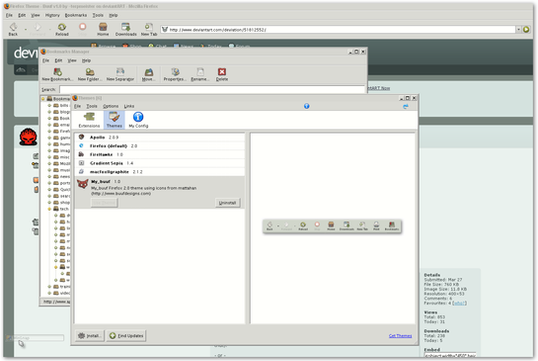
Task: Click the Find Updates button
Action: pos(126,336)
